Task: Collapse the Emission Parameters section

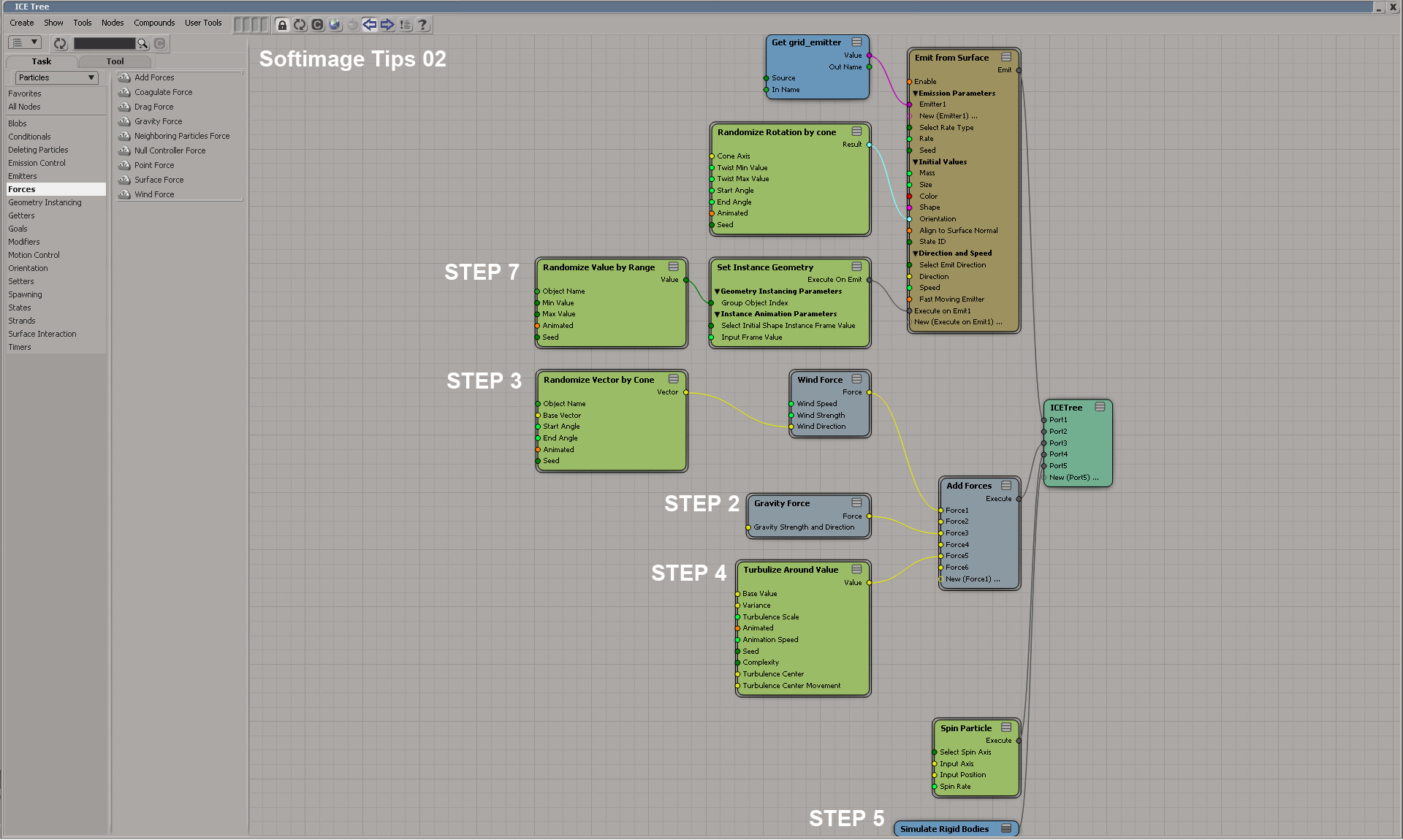Action: tap(915, 93)
